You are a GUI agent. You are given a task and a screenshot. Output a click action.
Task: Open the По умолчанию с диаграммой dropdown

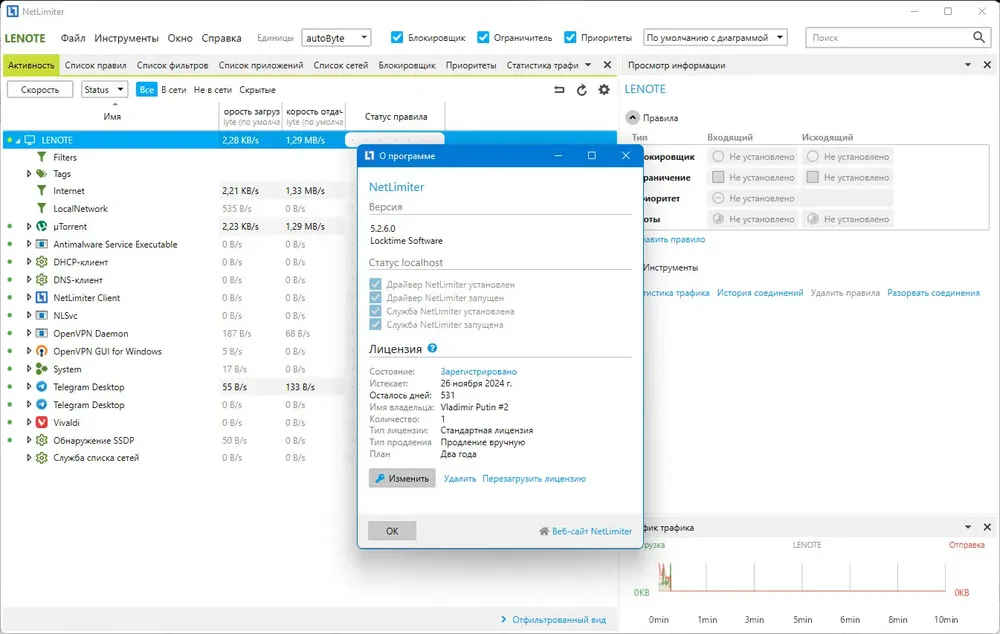click(x=716, y=38)
